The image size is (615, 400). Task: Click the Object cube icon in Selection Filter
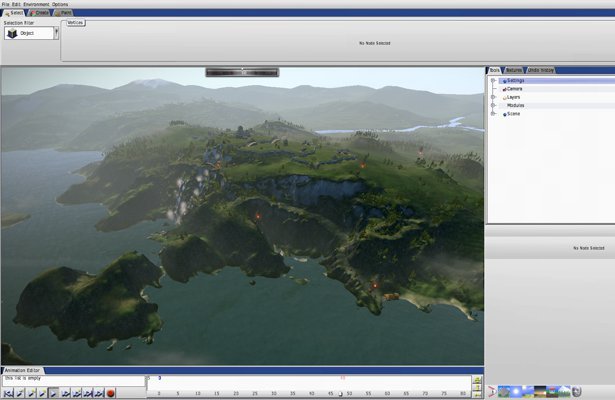[x=12, y=33]
